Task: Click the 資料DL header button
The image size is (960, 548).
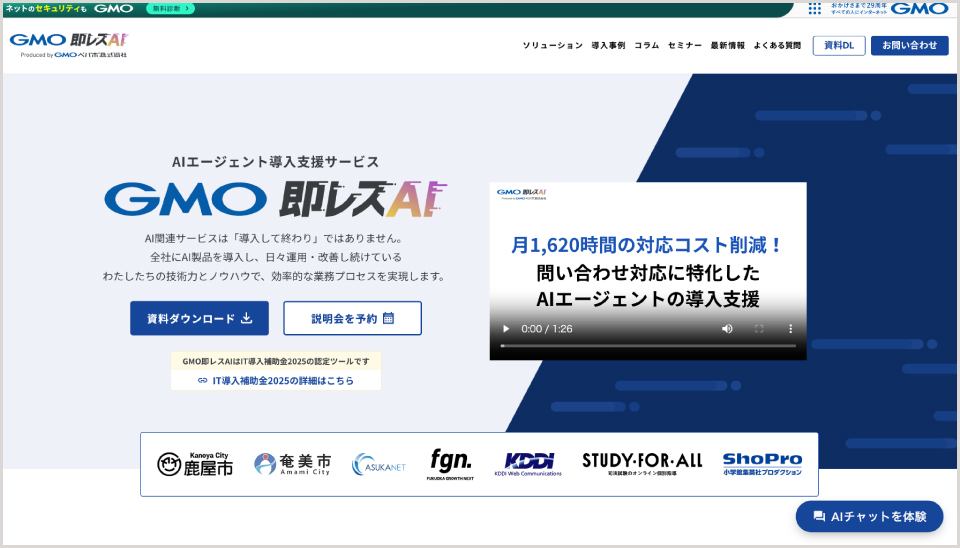Action: 839,45
